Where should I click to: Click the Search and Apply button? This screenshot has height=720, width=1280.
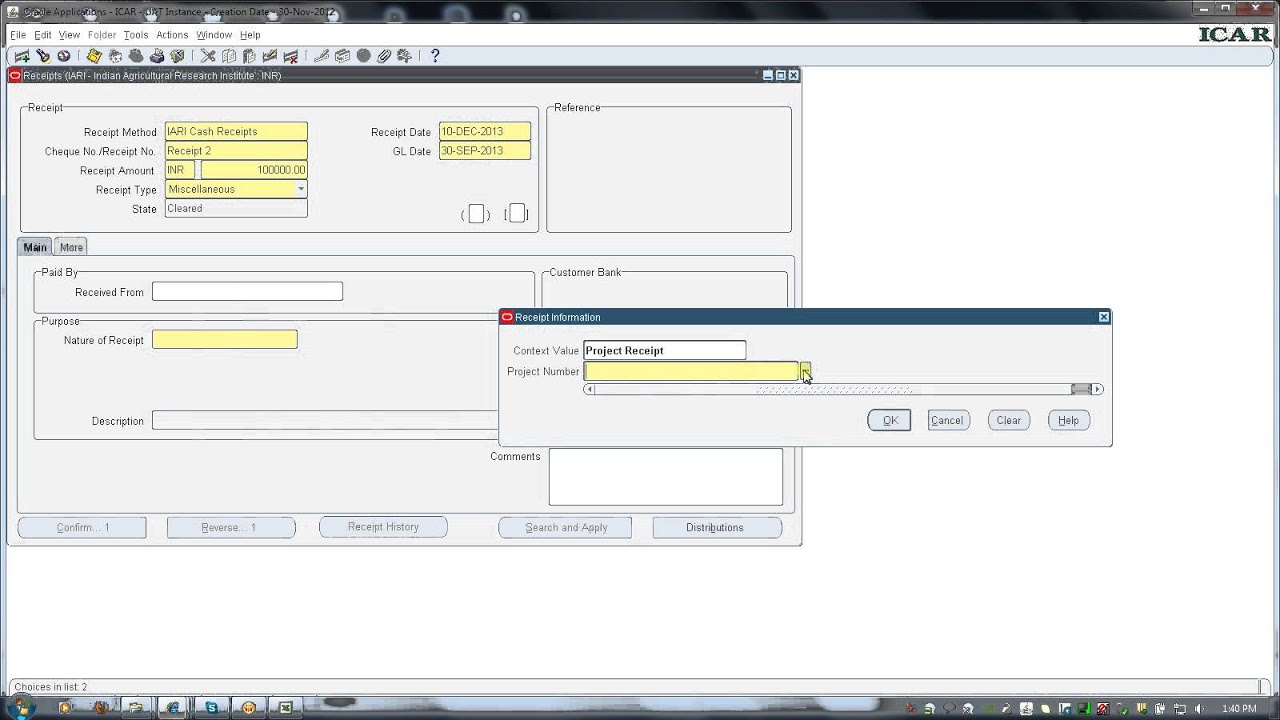click(565, 527)
